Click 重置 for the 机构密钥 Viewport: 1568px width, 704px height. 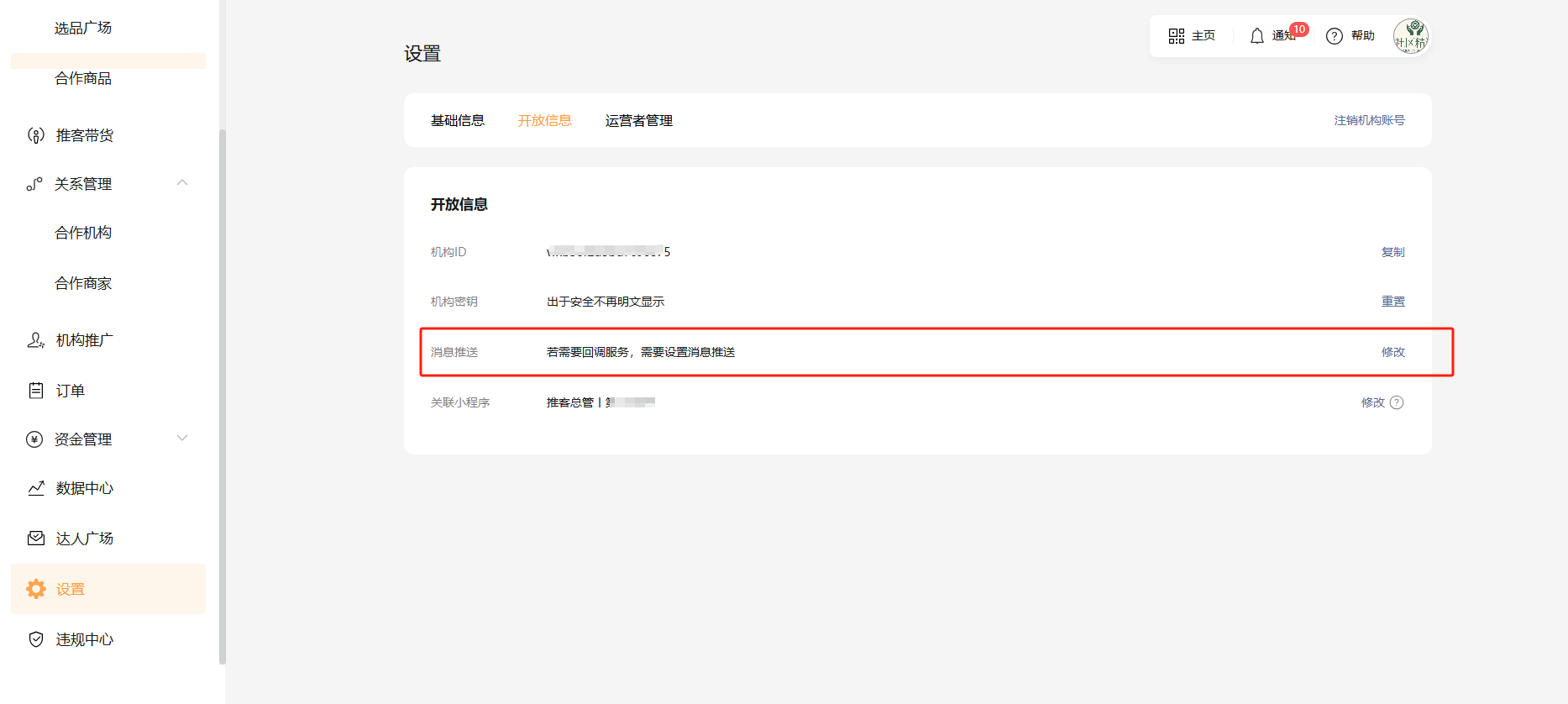(x=1392, y=302)
